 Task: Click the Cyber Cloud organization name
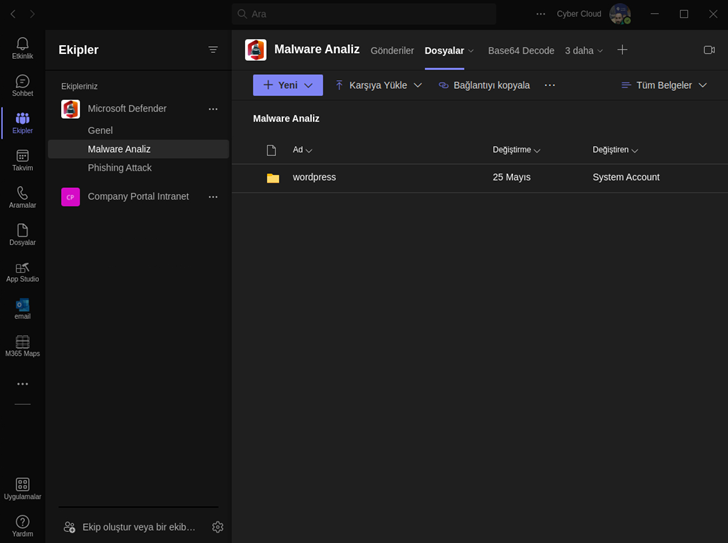coord(578,14)
